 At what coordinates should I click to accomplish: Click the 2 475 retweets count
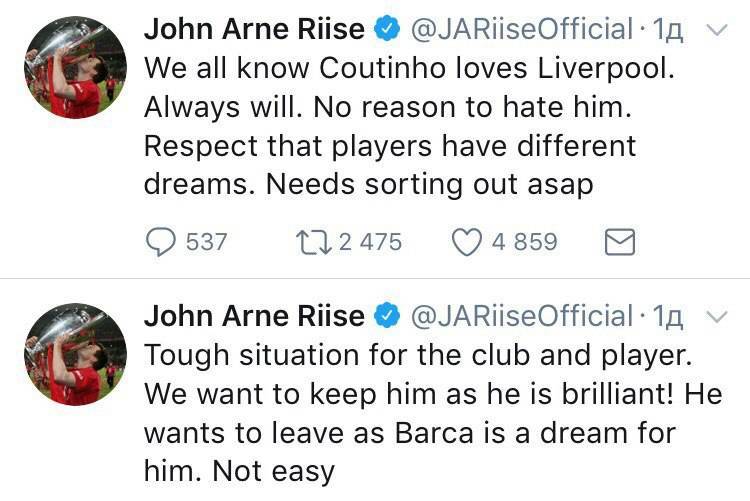pyautogui.click(x=370, y=242)
